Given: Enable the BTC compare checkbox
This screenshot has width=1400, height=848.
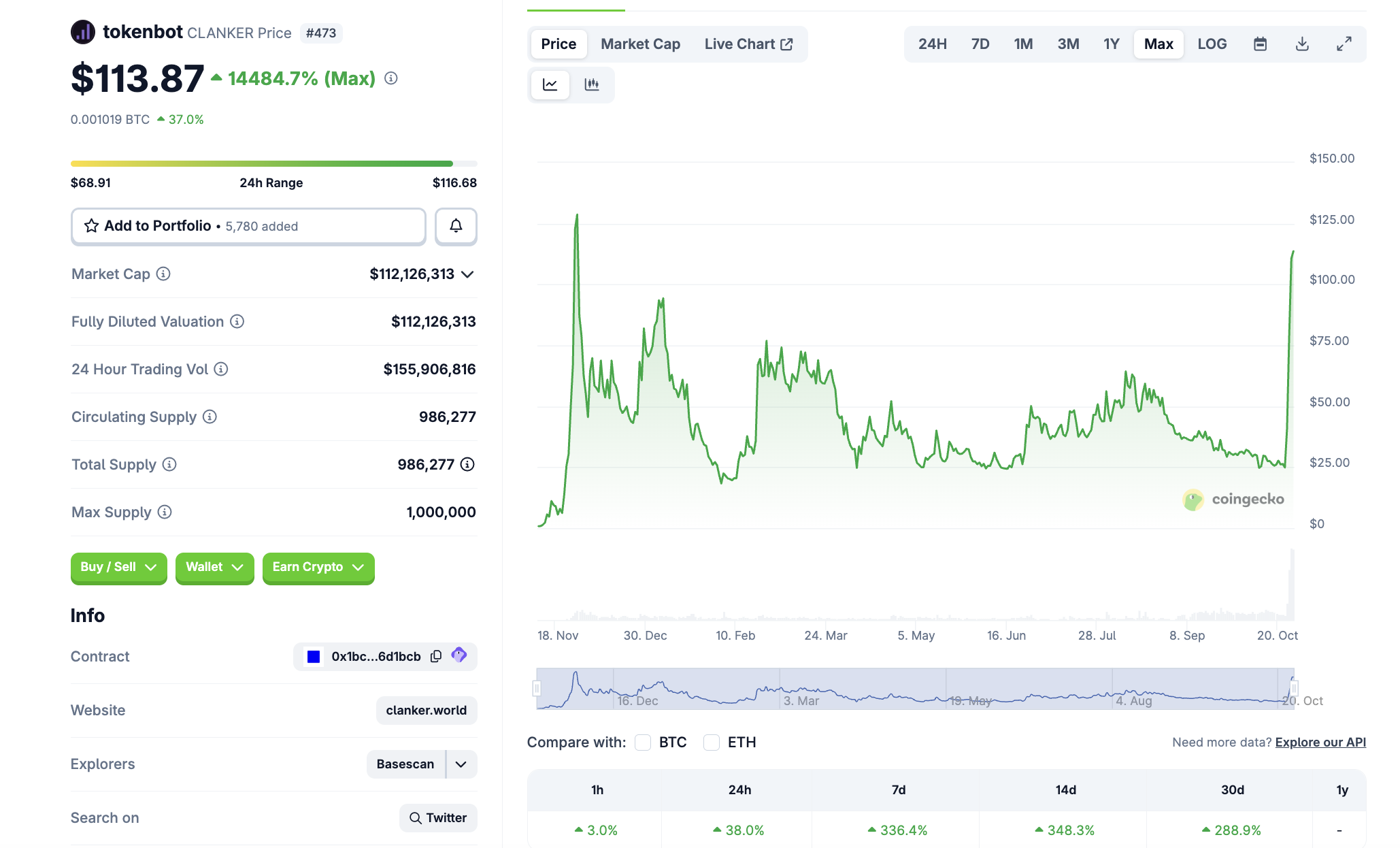Looking at the screenshot, I should (x=643, y=743).
